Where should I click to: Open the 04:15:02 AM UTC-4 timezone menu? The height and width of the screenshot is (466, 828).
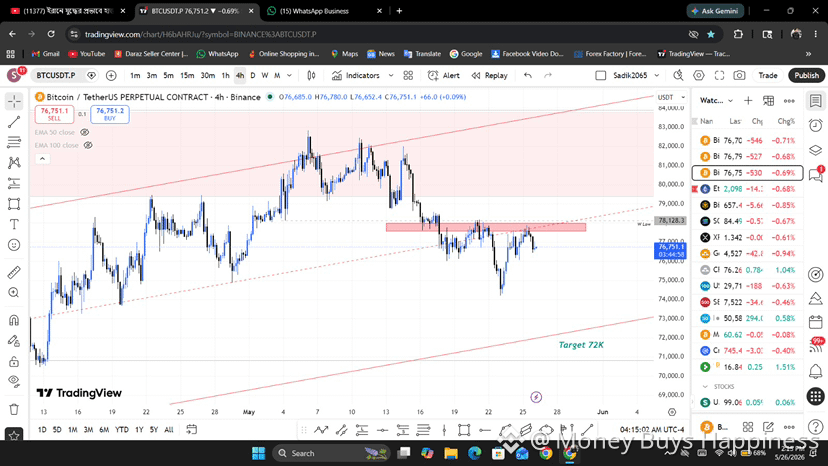tap(652, 430)
